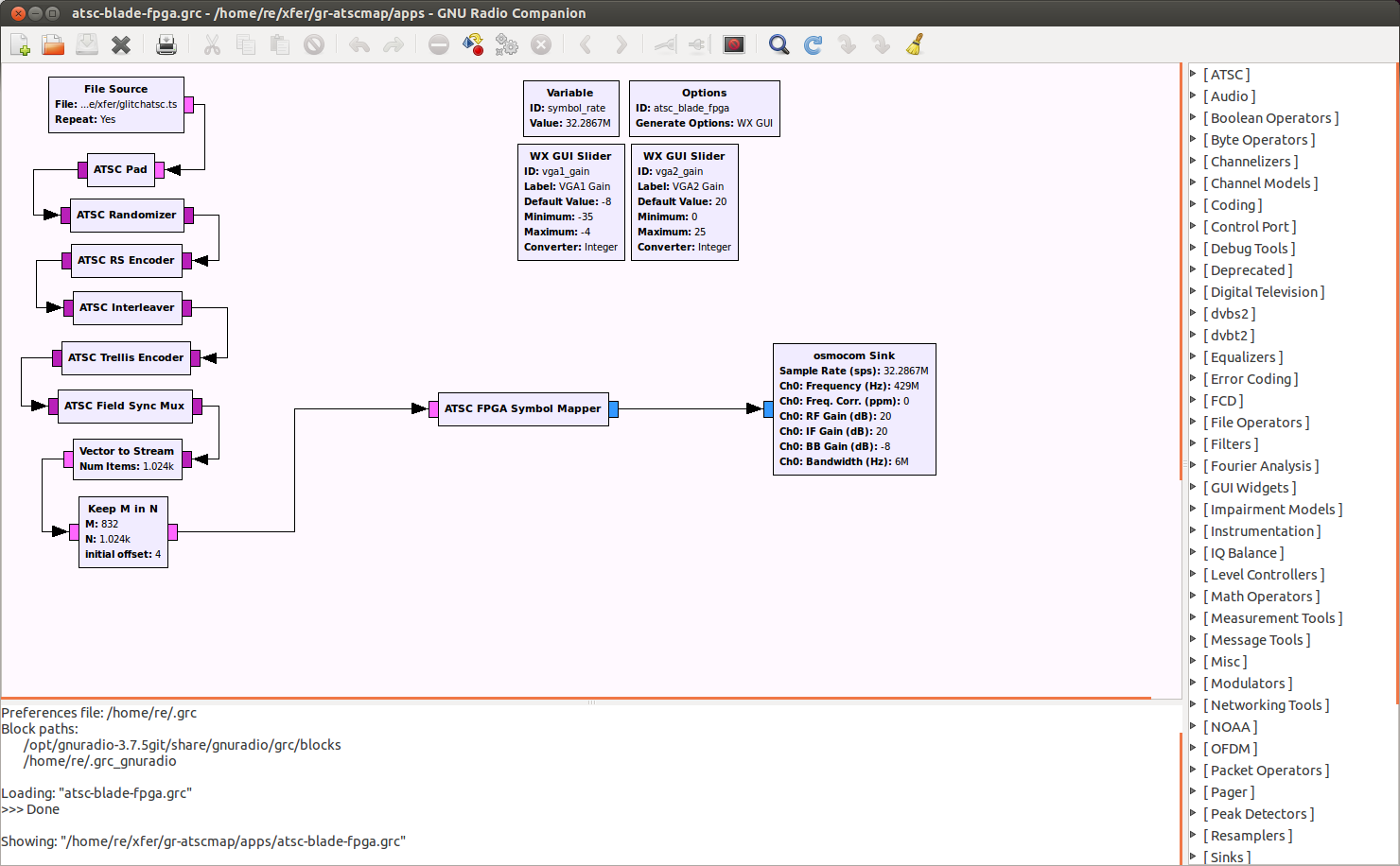
Task: Undo the last action
Action: 359,44
